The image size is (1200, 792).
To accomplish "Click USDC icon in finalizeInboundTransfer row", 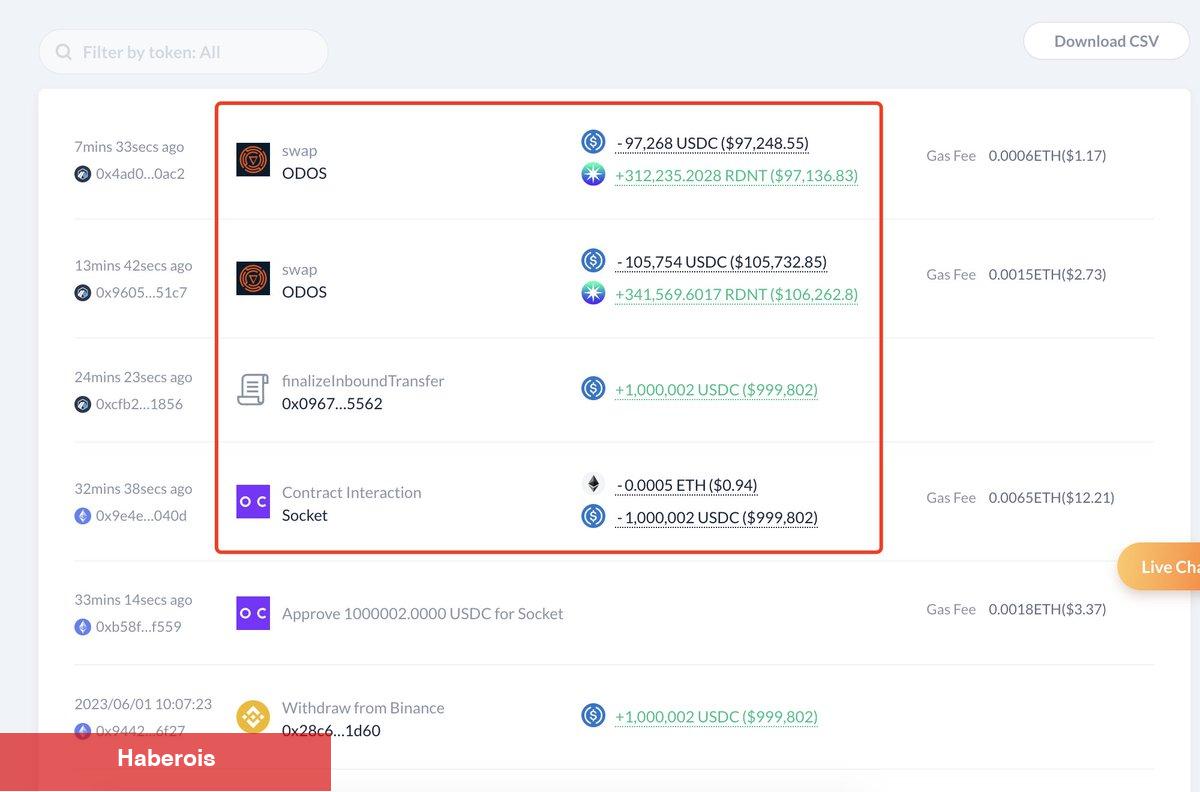I will pyautogui.click(x=593, y=388).
